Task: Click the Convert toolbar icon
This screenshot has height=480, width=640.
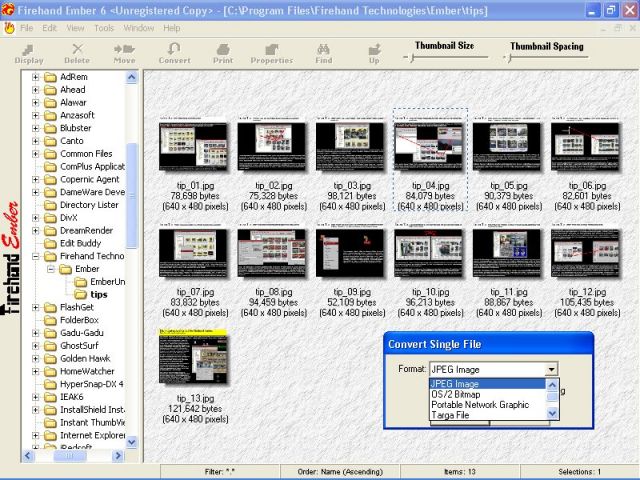Action: click(174, 54)
